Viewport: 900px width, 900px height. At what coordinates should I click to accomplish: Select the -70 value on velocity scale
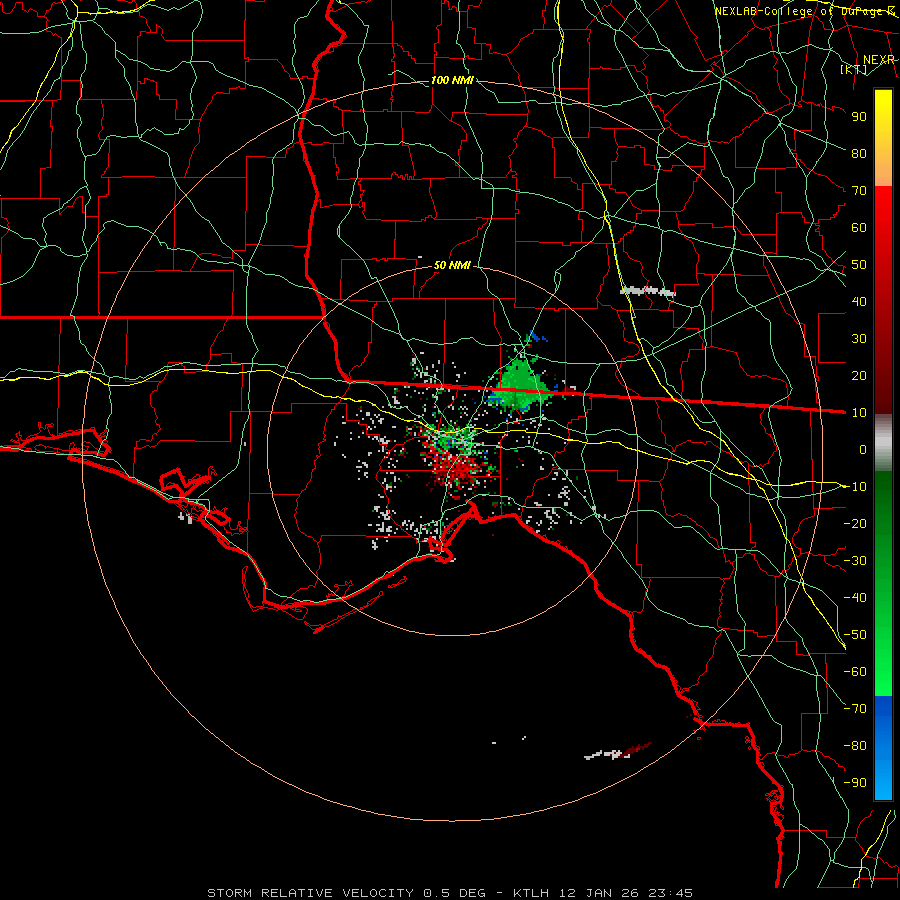[855, 709]
